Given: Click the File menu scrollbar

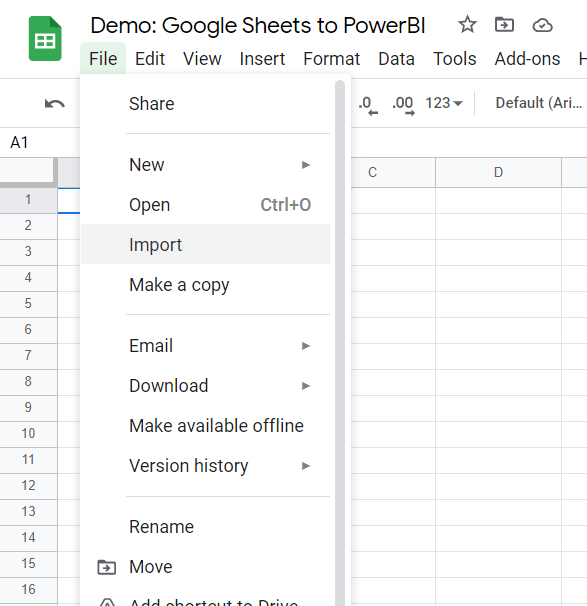Looking at the screenshot, I should 340,343.
